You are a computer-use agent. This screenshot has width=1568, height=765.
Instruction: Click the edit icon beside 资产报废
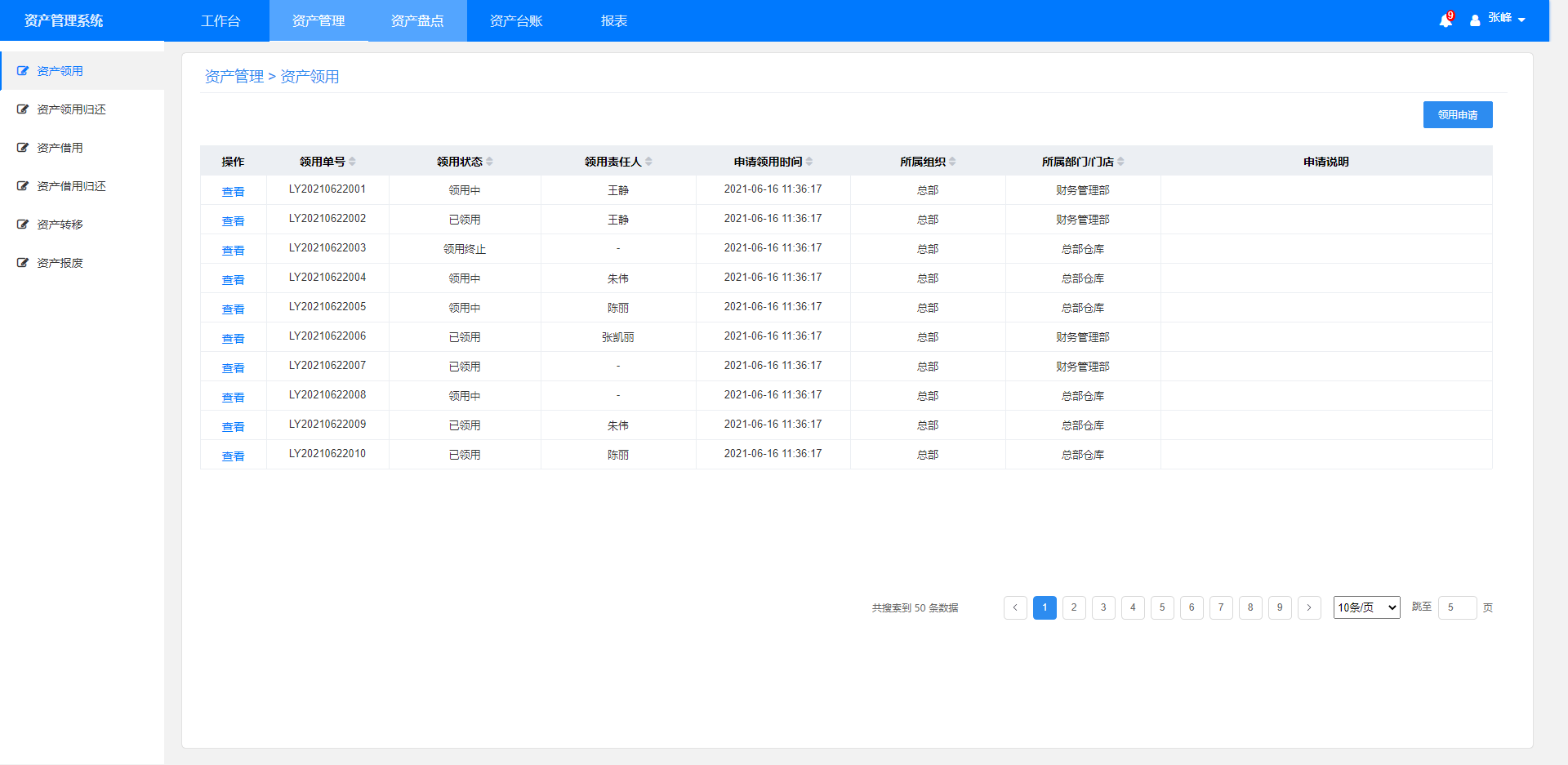pos(23,263)
